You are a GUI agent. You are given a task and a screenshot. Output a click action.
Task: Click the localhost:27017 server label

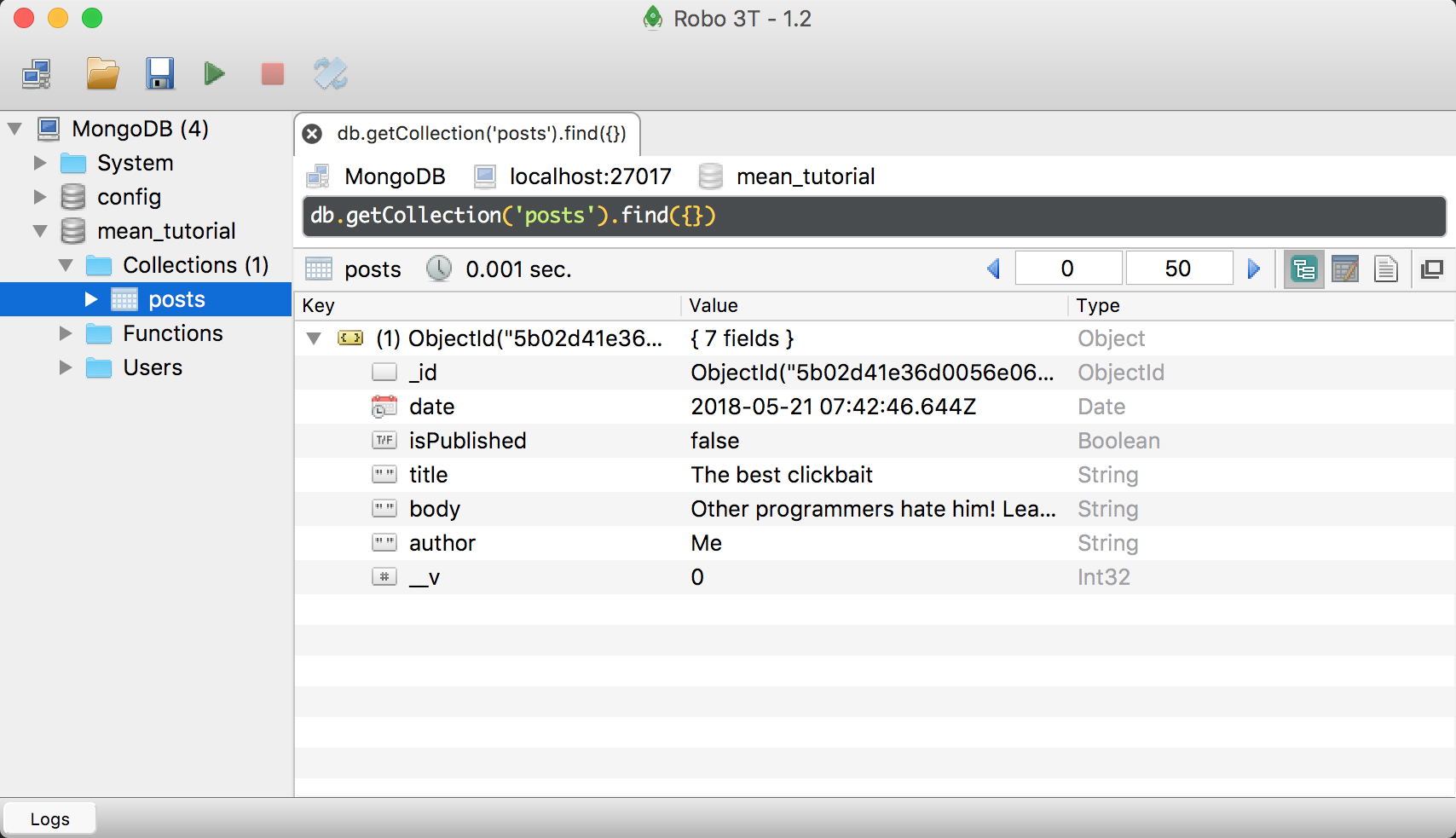(x=591, y=176)
